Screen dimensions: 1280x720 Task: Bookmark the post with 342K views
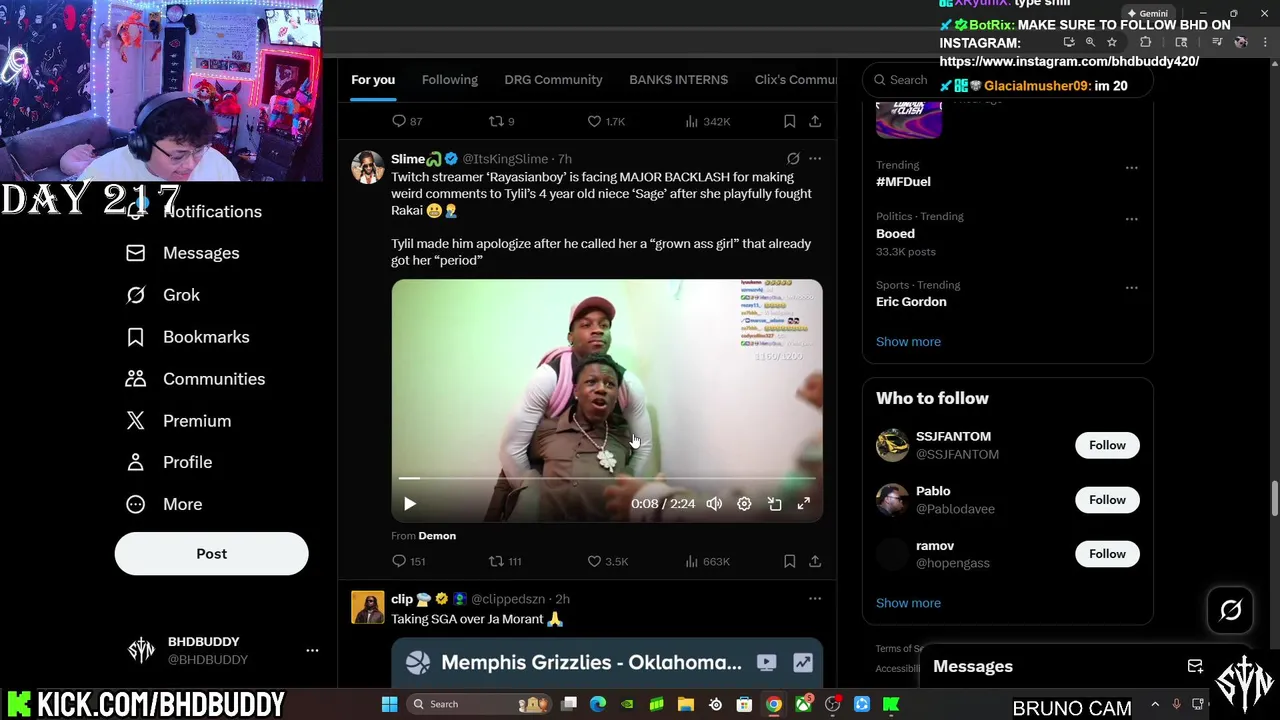click(789, 121)
